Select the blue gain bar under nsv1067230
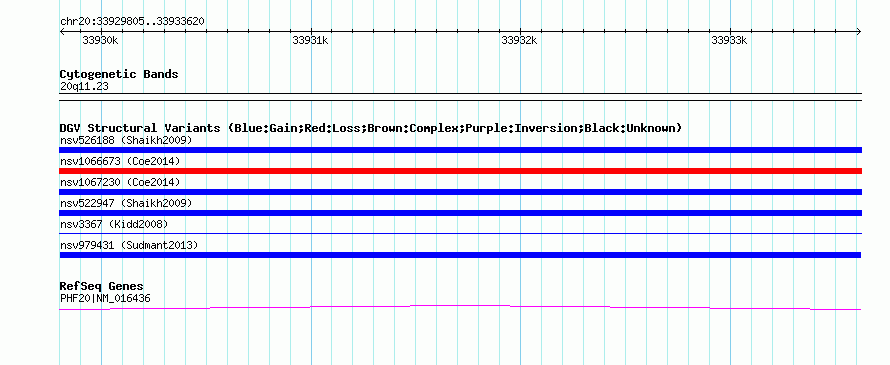The height and width of the screenshot is (365, 890). pos(460,192)
